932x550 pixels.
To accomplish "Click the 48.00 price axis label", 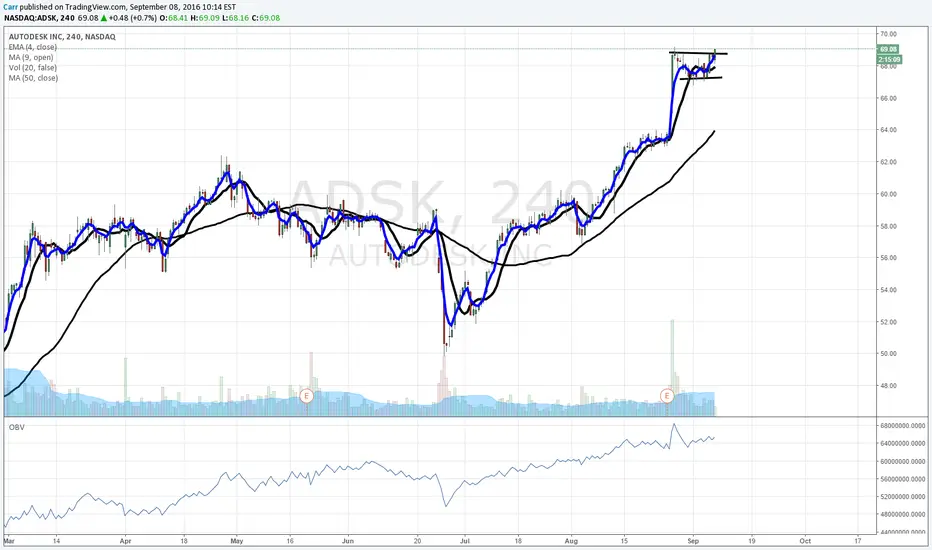I will (889, 385).
